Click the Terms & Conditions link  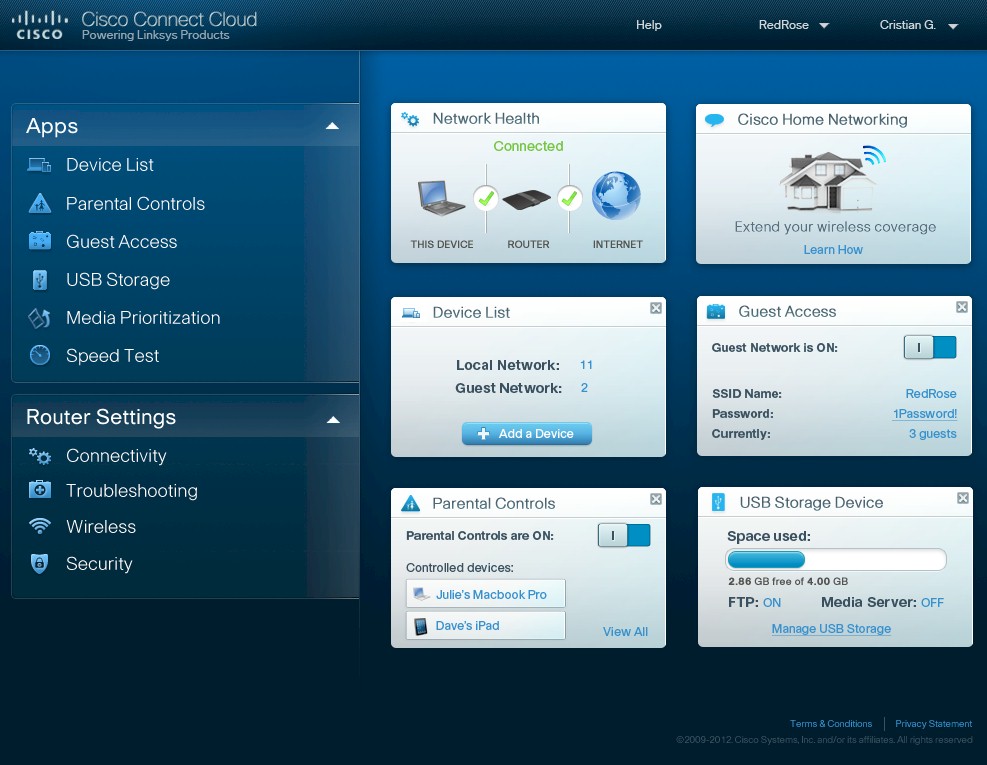click(831, 724)
